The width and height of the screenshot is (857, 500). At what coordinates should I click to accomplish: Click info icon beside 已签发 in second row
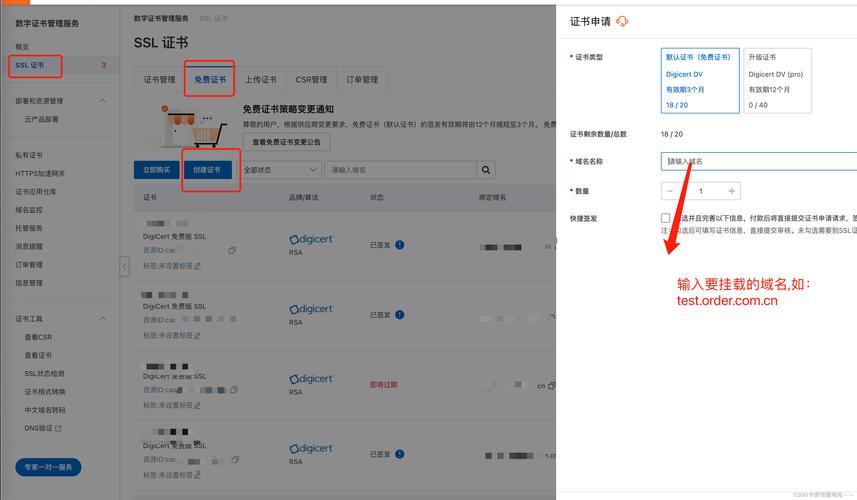[x=400, y=315]
